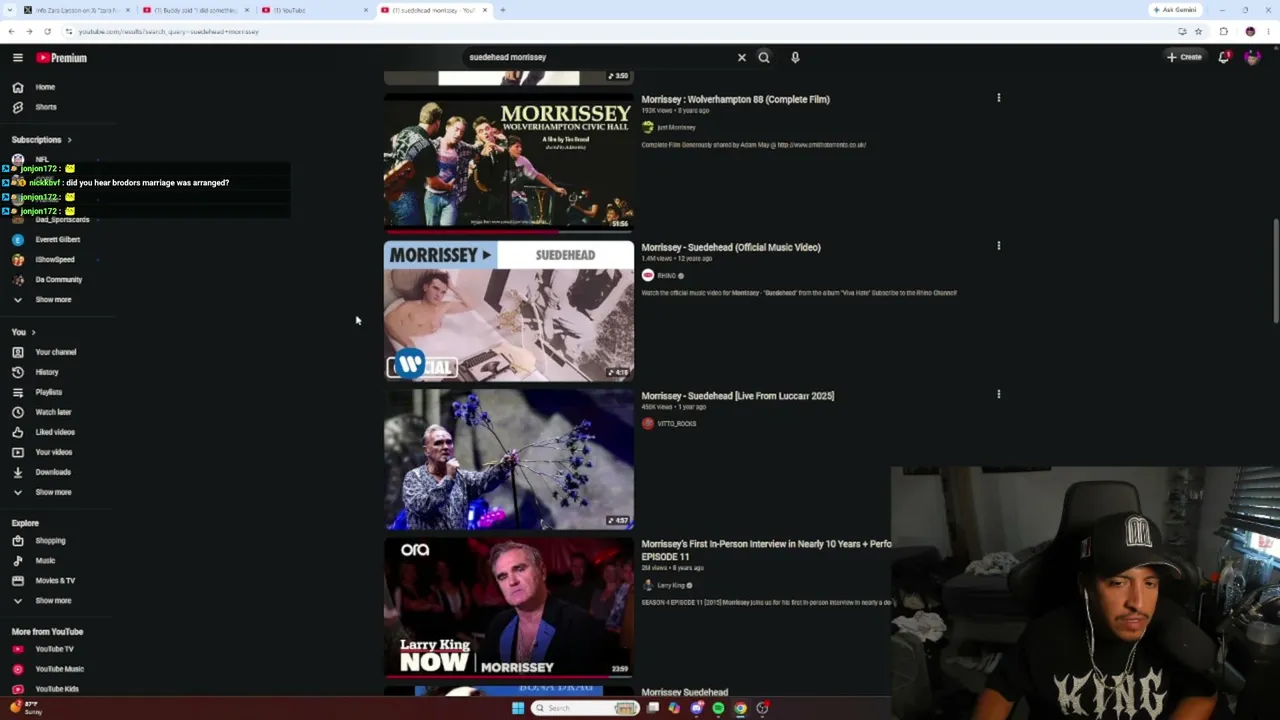1280x720 pixels.
Task: Open YouTube Music from sidebar
Action: coord(59,669)
